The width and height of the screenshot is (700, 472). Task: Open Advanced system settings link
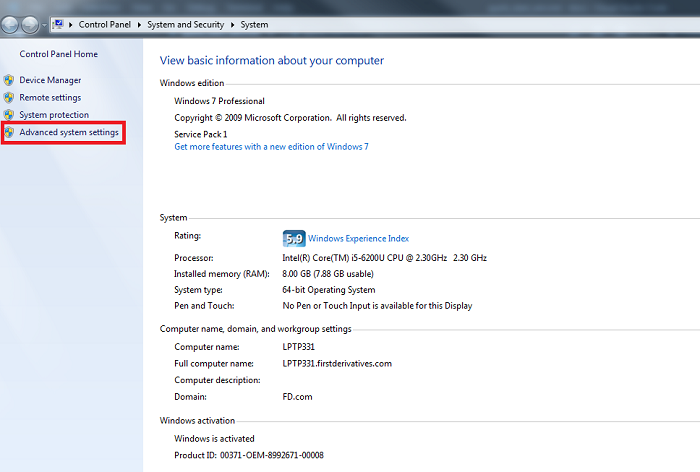click(x=69, y=132)
